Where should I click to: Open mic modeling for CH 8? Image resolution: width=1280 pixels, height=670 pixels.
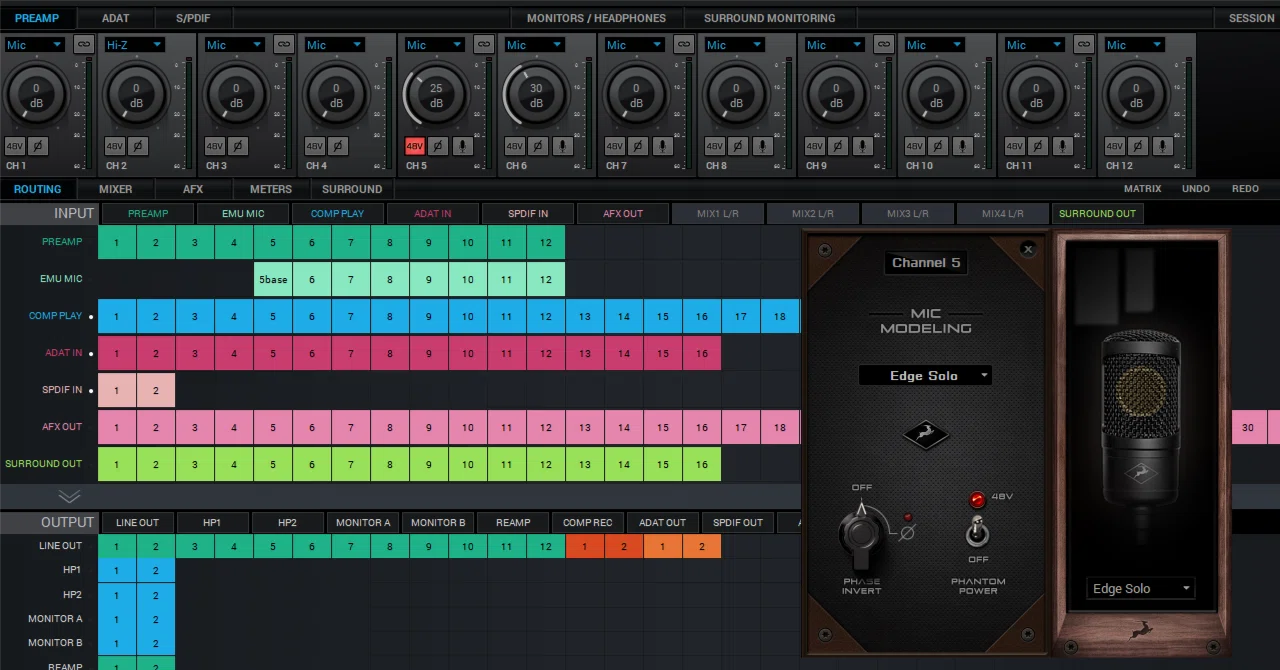[x=762, y=146]
